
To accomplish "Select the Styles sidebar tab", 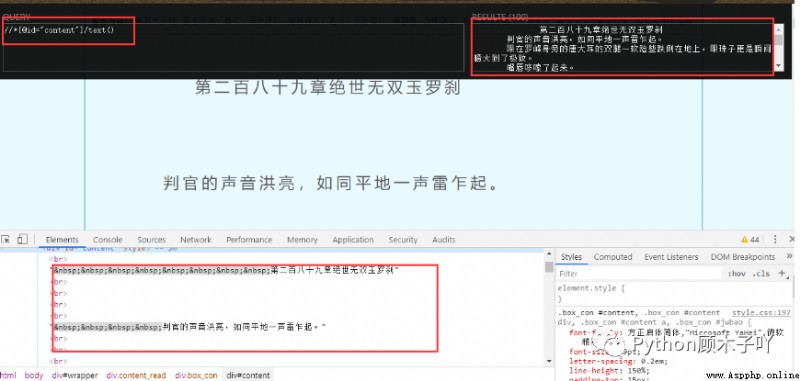I will (571, 257).
